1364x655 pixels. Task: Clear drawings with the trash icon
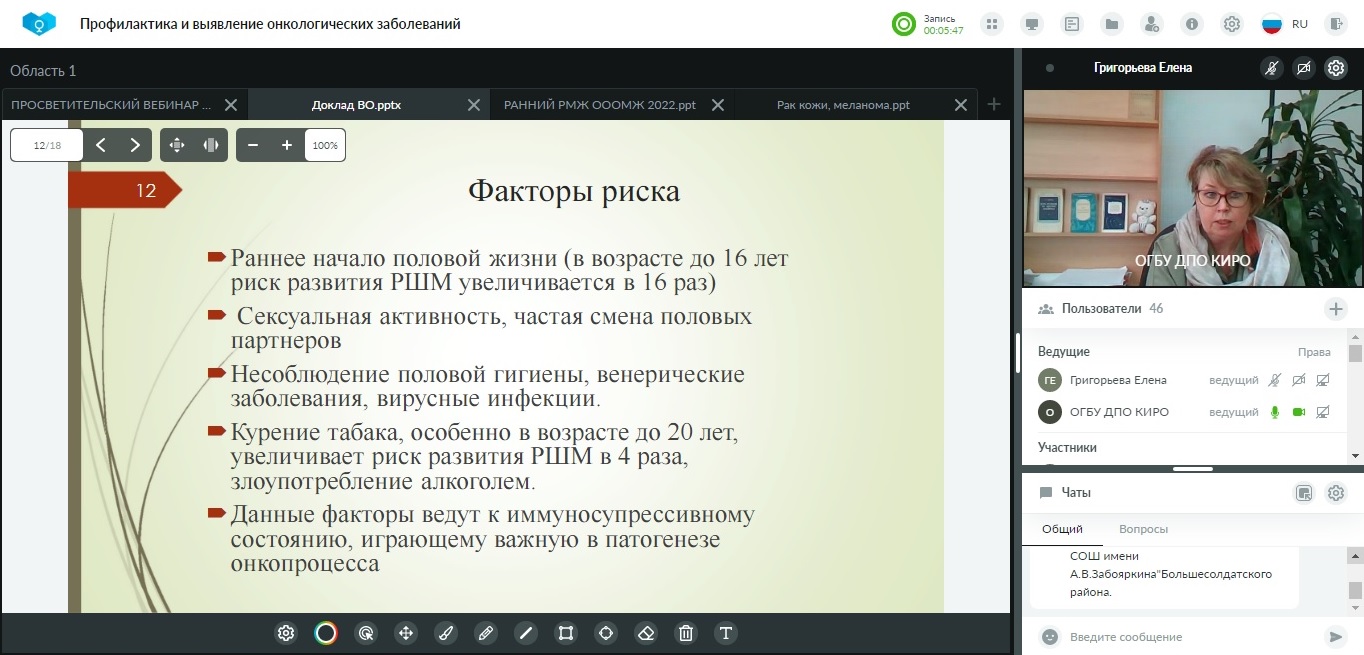coord(686,633)
